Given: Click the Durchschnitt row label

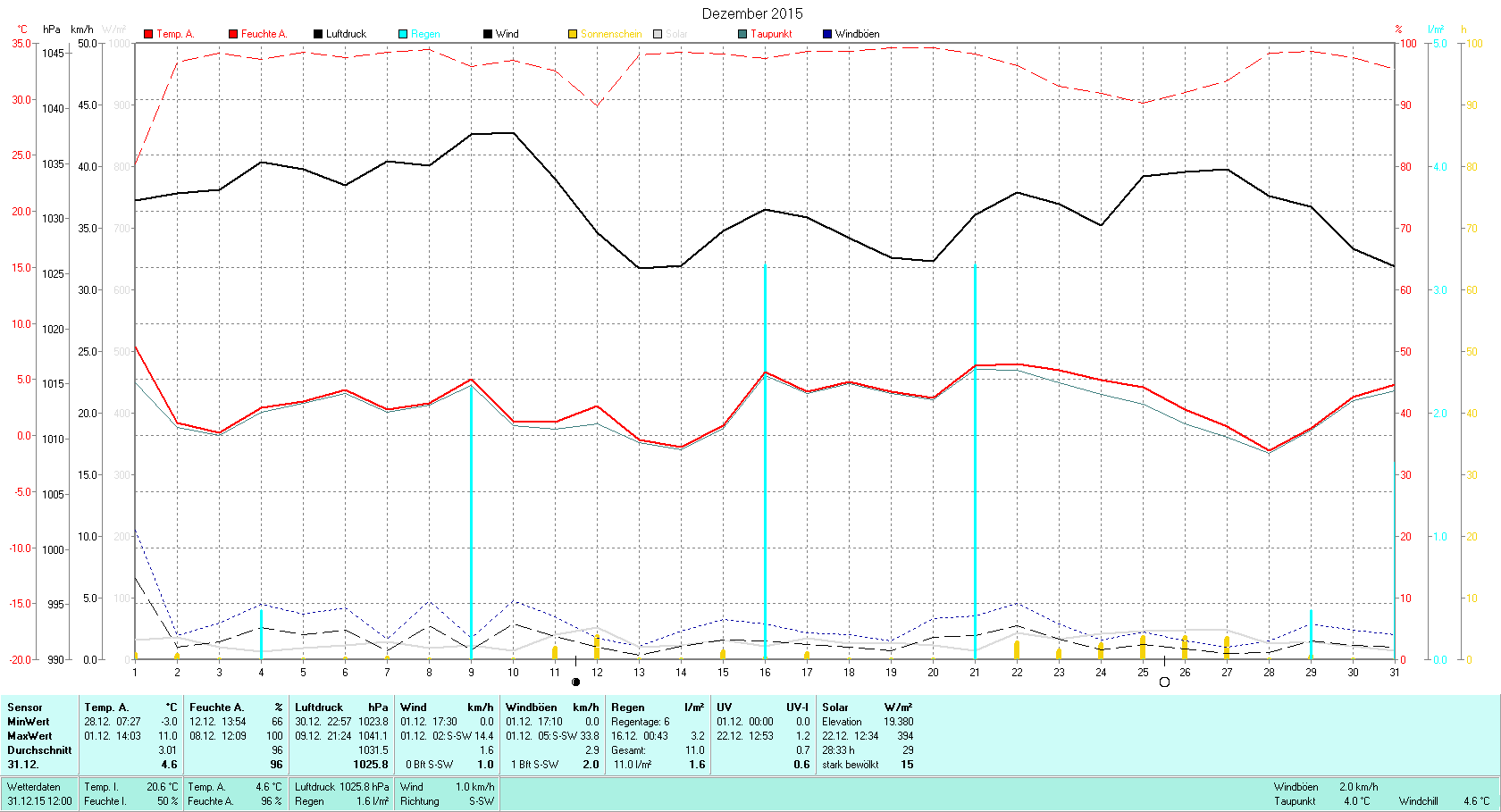Looking at the screenshot, I should click(39, 750).
